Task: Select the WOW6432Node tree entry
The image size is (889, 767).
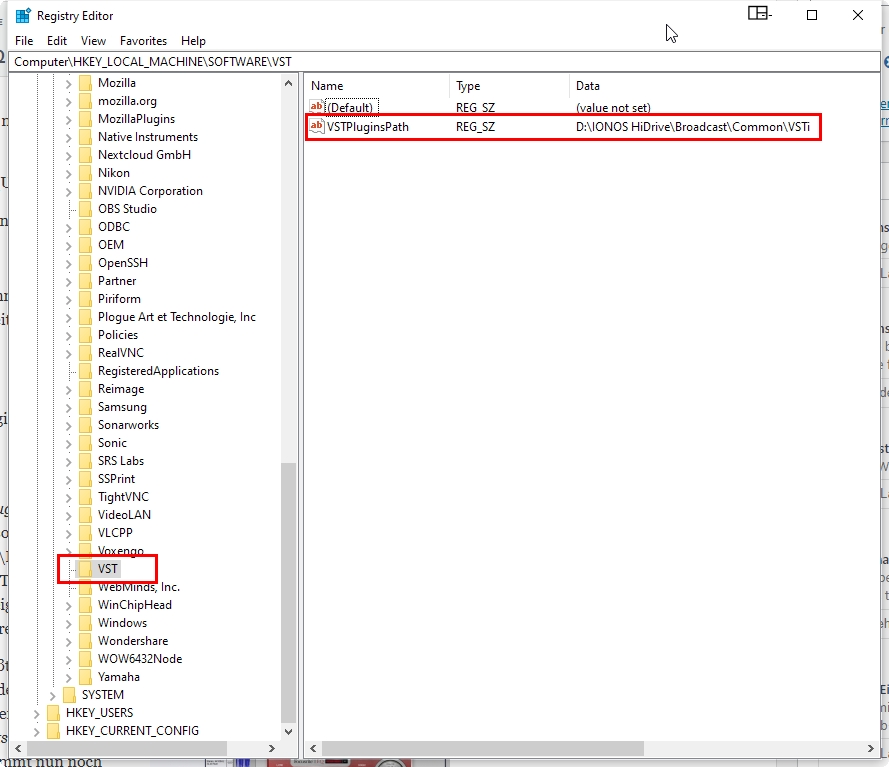Action: coord(139,659)
